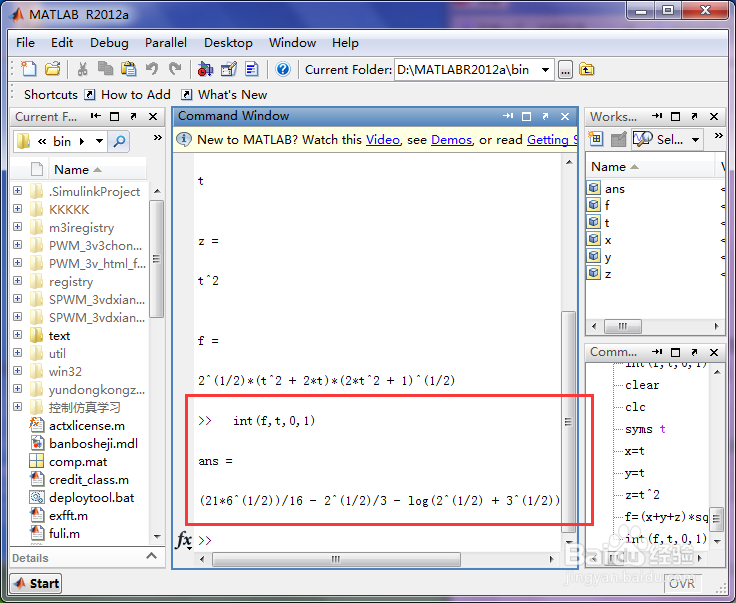Select the file actxlicense.m
This screenshot has width=736, height=603.
[87, 426]
